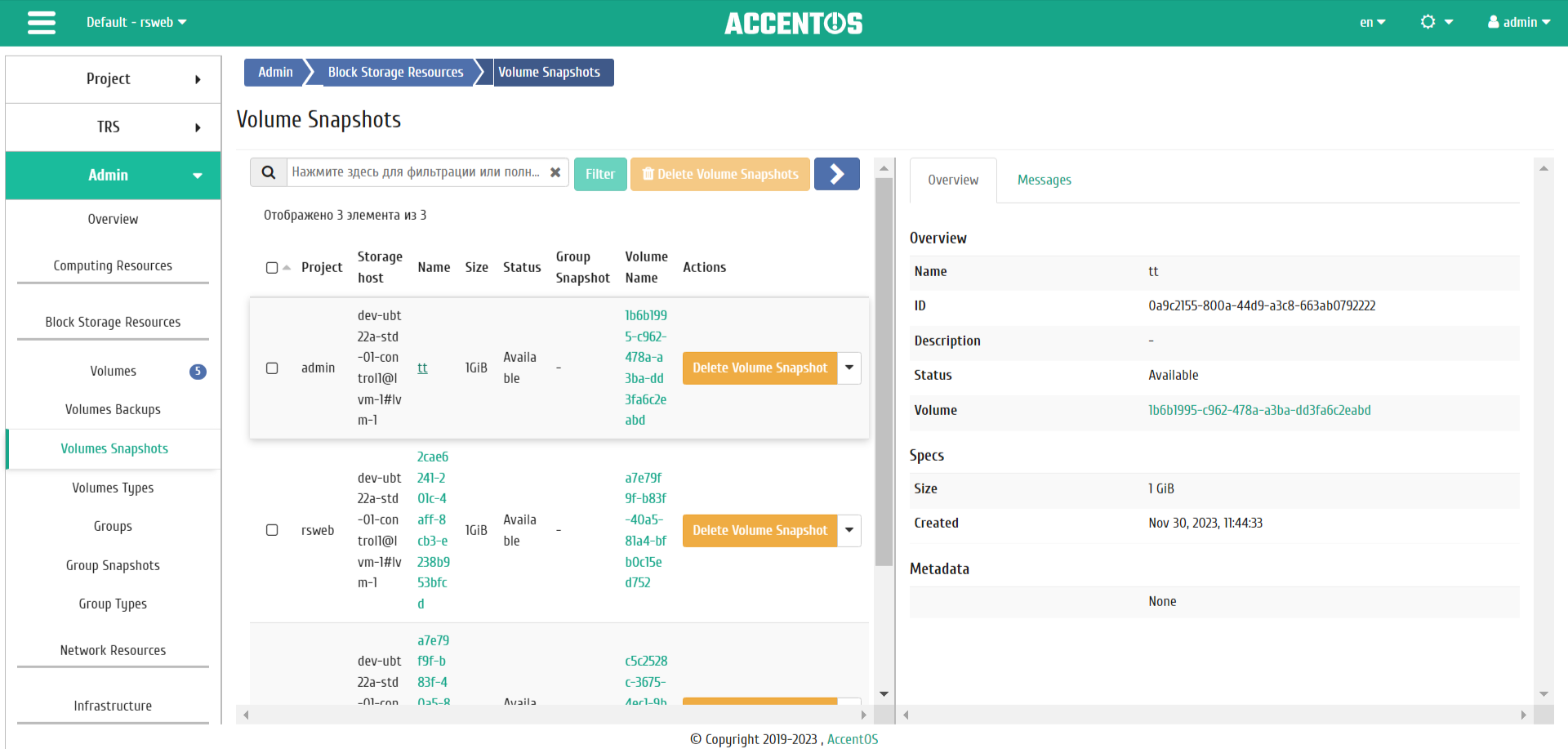Open the settings gear menu
This screenshot has width=1568, height=749.
pos(1437,22)
